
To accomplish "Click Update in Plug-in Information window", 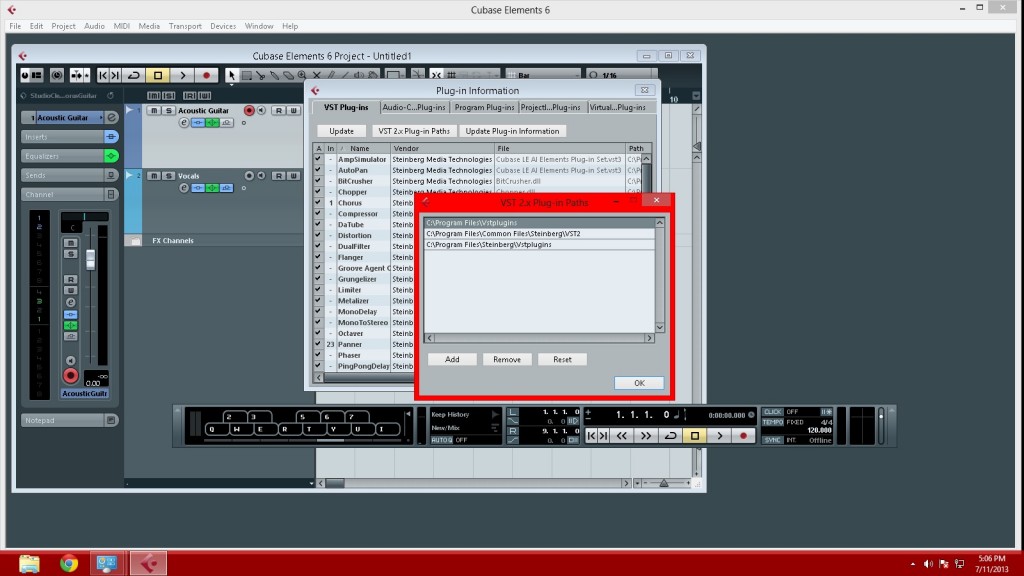I will 341,131.
